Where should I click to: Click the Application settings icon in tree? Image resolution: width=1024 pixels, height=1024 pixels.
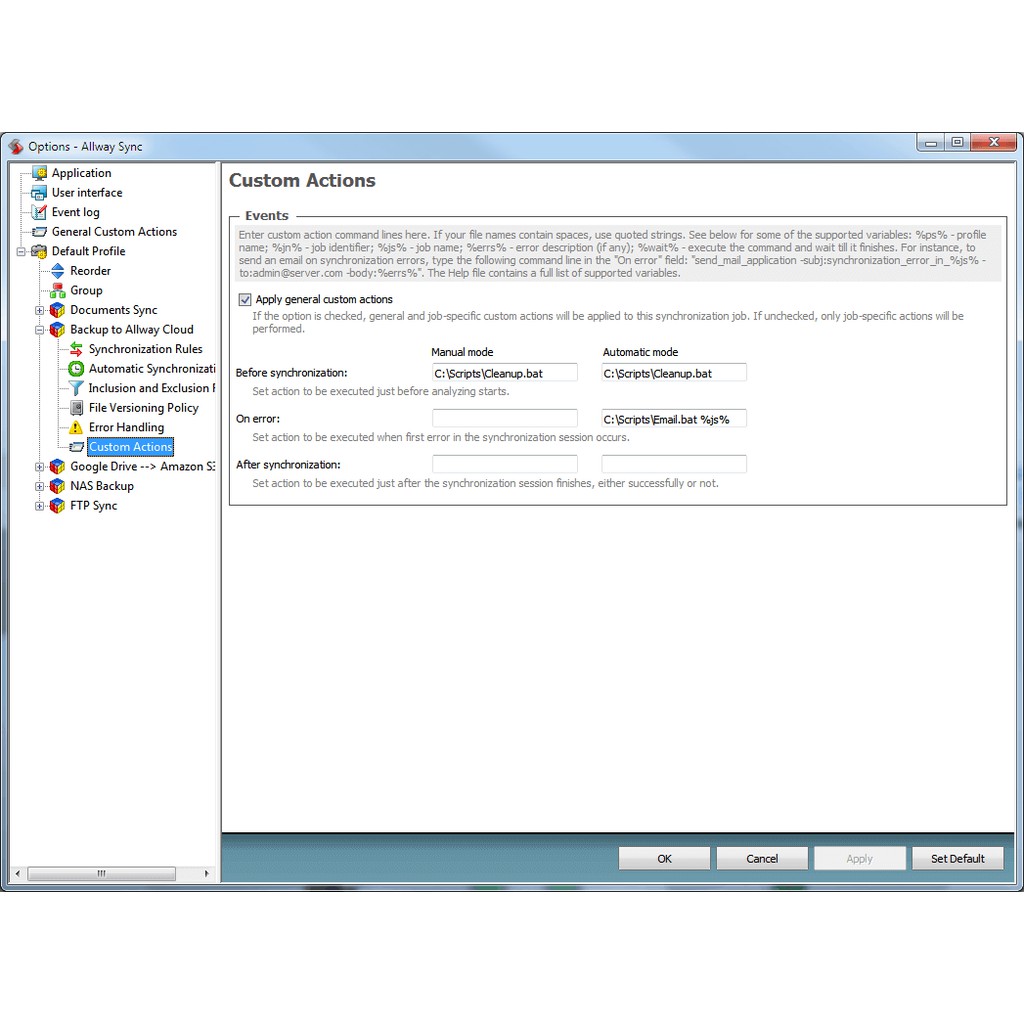(39, 173)
